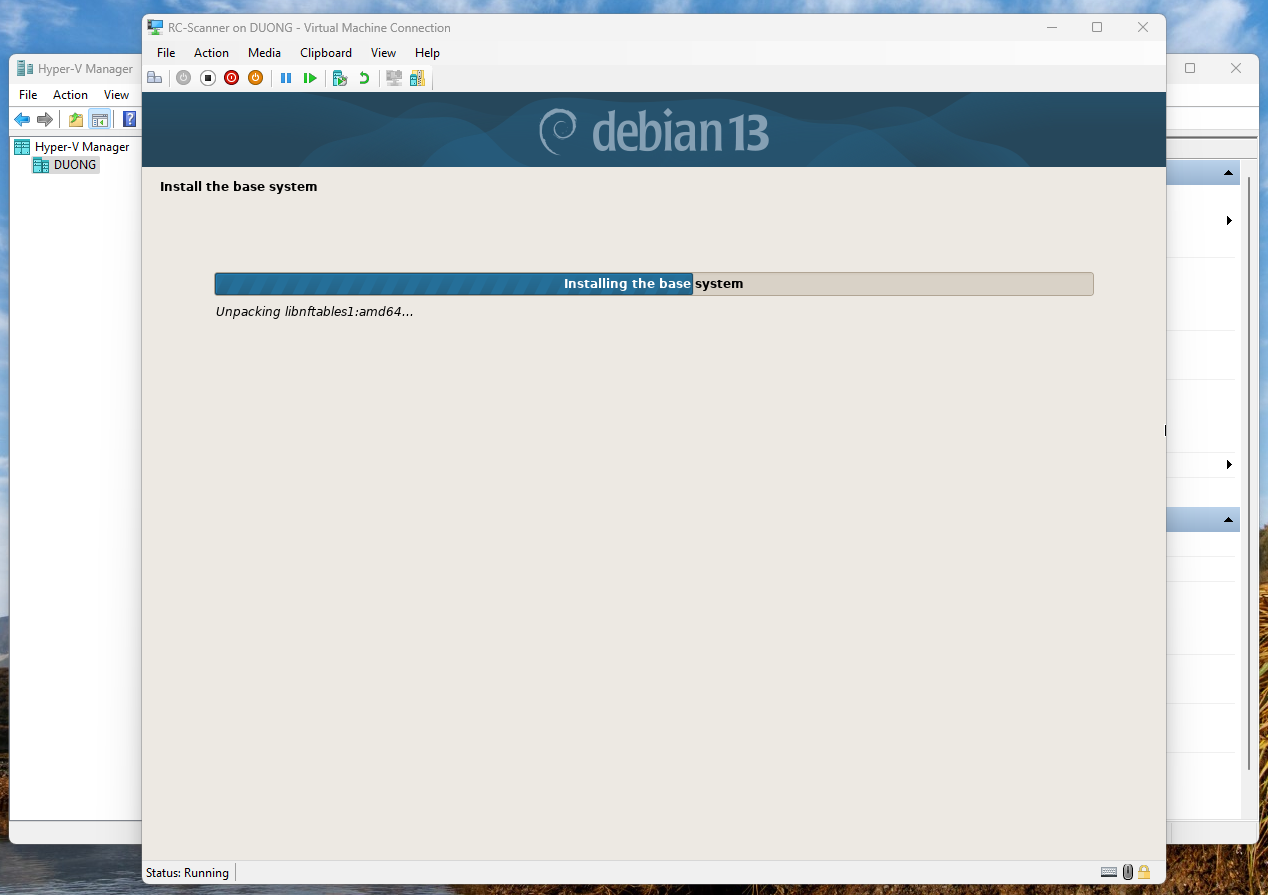The image size is (1268, 895).
Task: Create a checkpoint using the toolbar icon
Action: click(x=340, y=78)
